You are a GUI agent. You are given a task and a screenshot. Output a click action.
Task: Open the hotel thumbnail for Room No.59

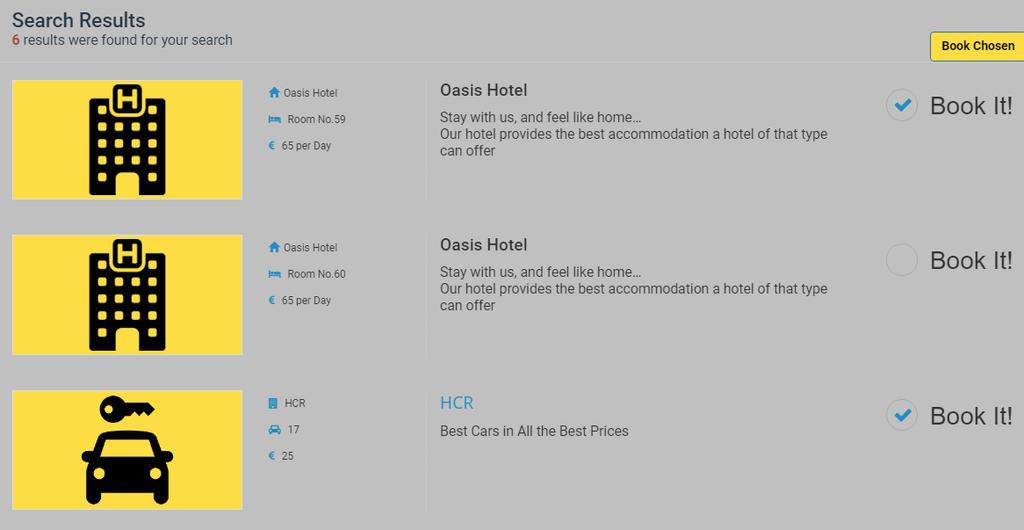click(127, 140)
